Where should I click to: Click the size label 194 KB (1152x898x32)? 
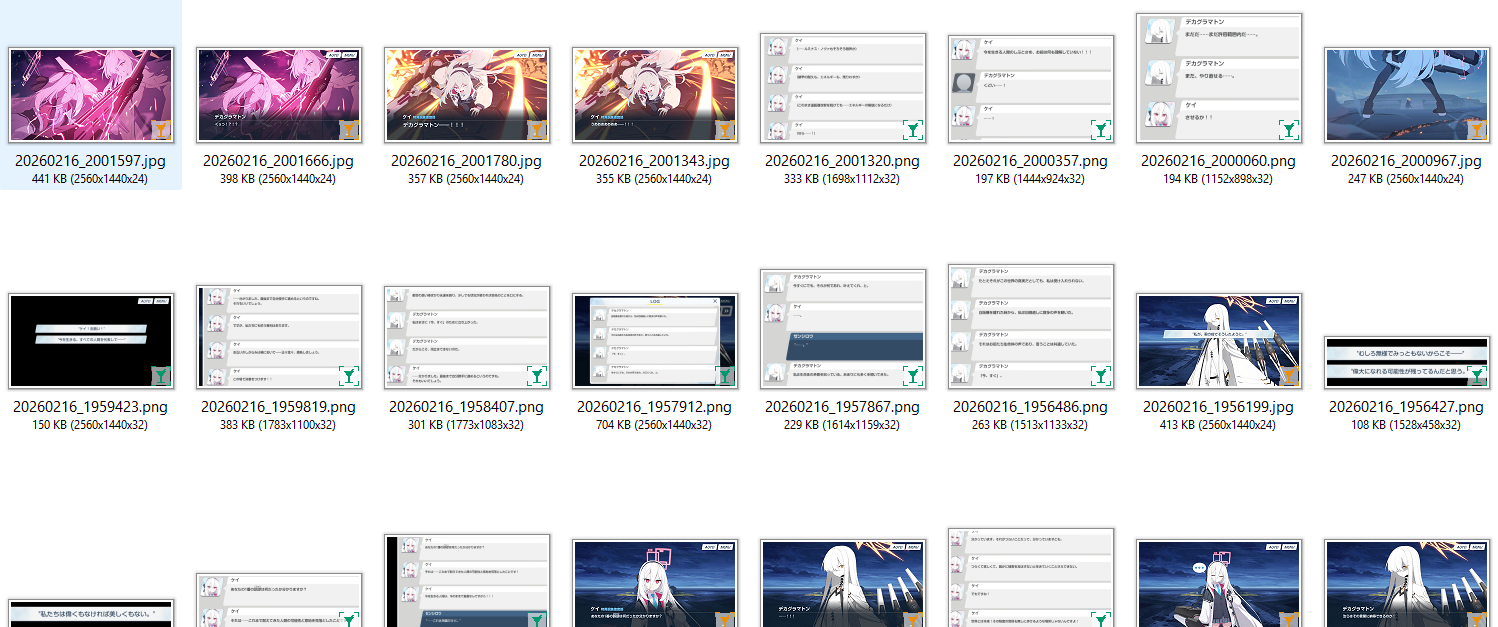[x=1219, y=179]
